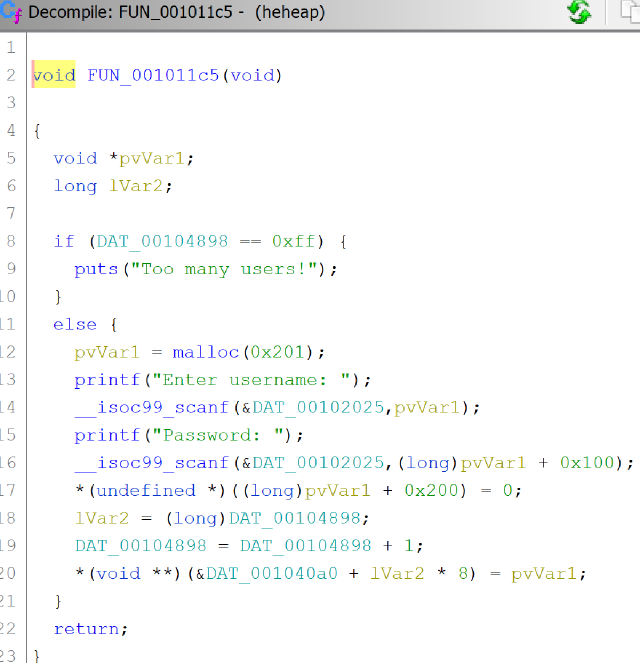Click "Too many users!" string literal
This screenshot has width=640, height=663.
pos(224,269)
